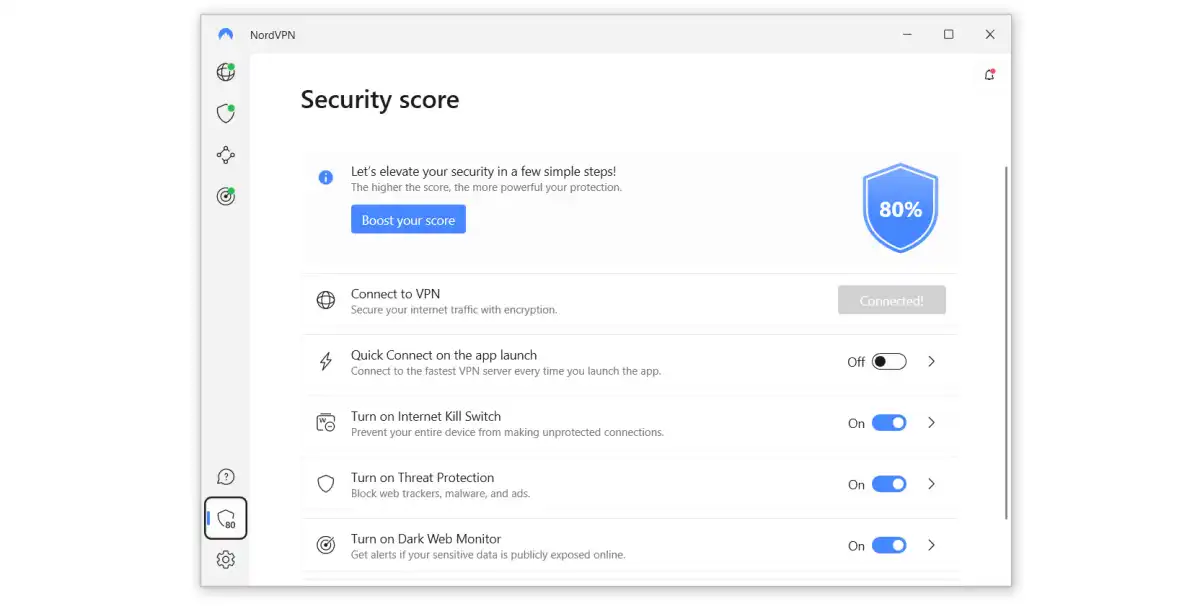Click the notification bell icon
This screenshot has width=1200, height=606.
coord(989,75)
